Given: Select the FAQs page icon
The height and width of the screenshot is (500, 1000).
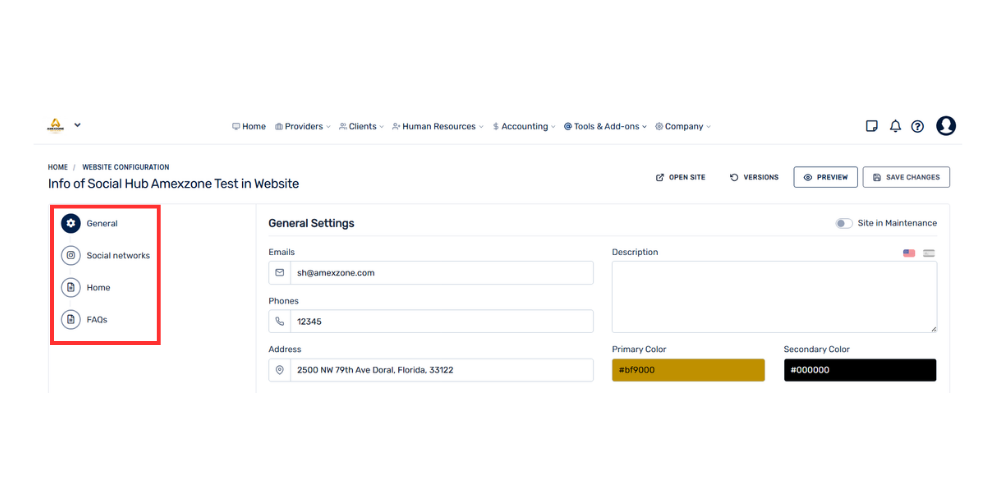Looking at the screenshot, I should pos(71,320).
